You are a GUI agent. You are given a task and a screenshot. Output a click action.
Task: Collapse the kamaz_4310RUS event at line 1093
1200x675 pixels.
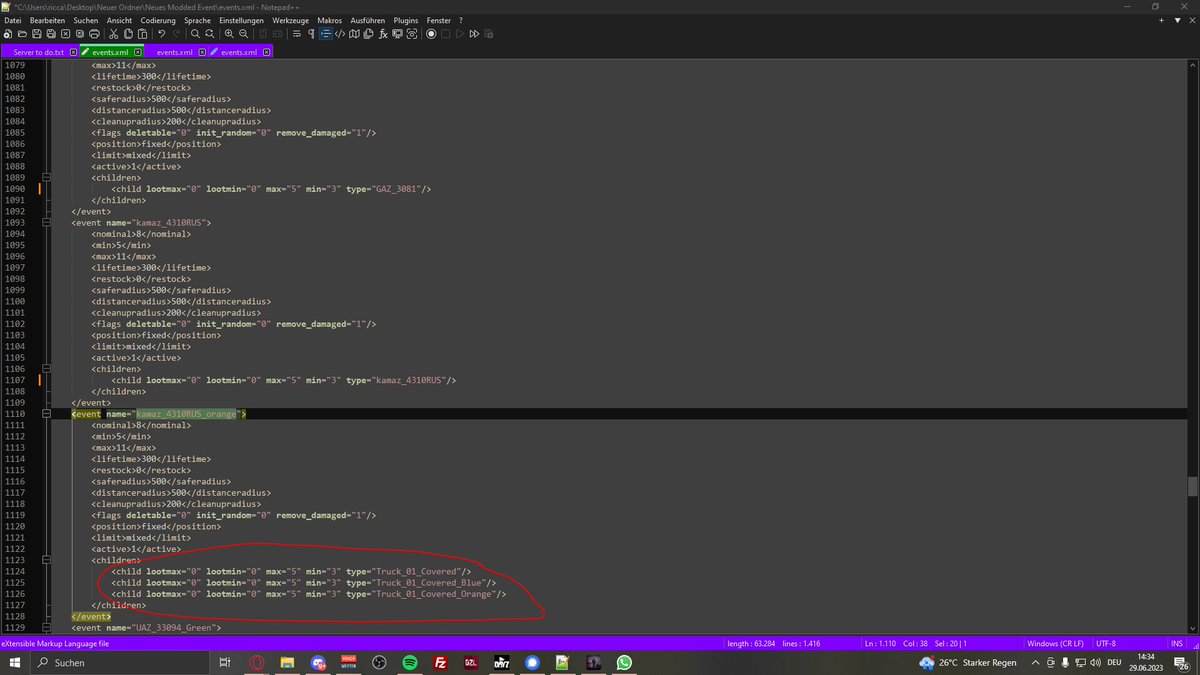tap(46, 222)
